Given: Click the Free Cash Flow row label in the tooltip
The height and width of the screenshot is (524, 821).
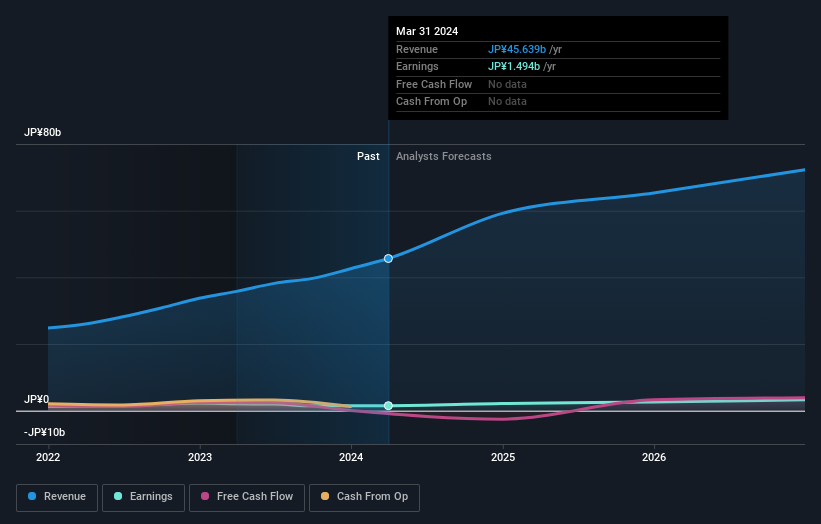Looking at the screenshot, I should 434,84.
